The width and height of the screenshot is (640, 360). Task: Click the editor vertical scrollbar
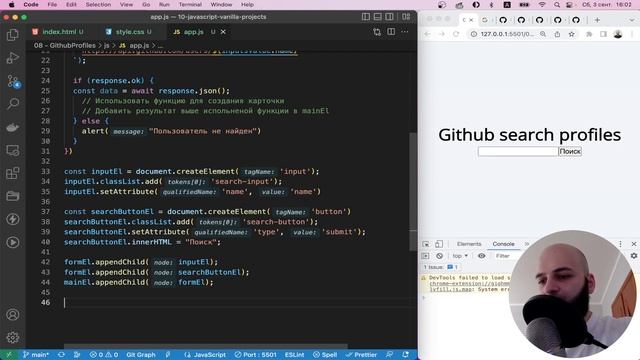point(413,192)
